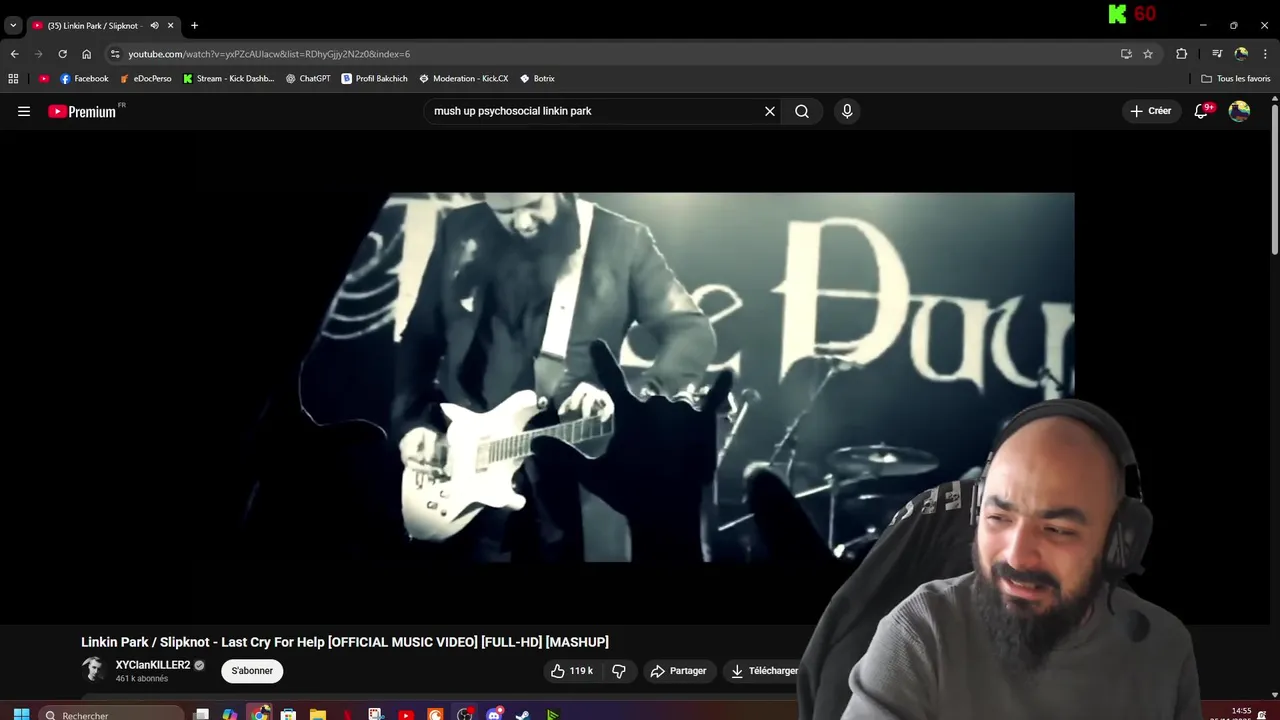This screenshot has height=720, width=1280.
Task: Close the Linkin Park / Slipknot tab
Action: point(170,25)
